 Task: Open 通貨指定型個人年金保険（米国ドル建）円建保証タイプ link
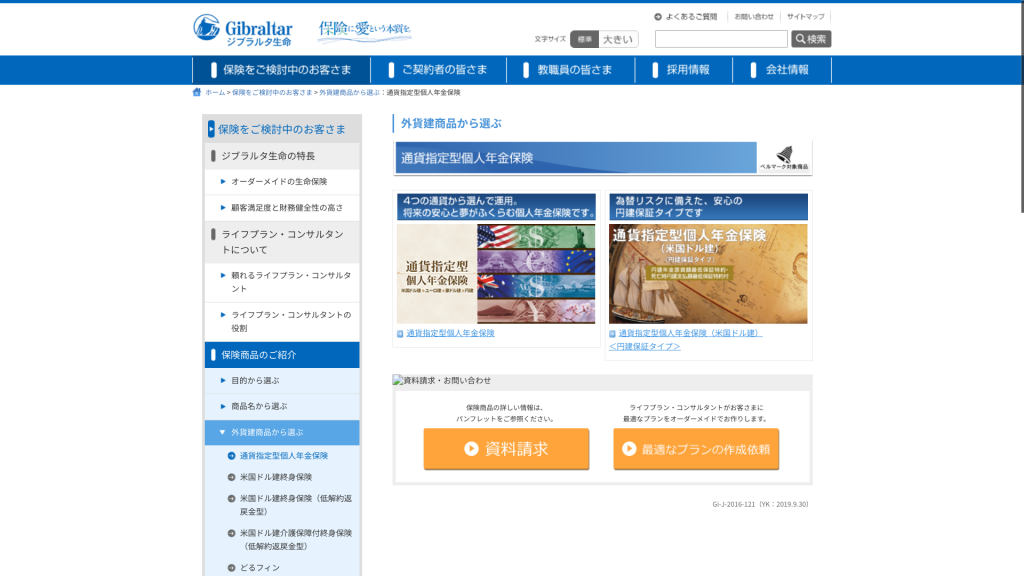(x=686, y=340)
